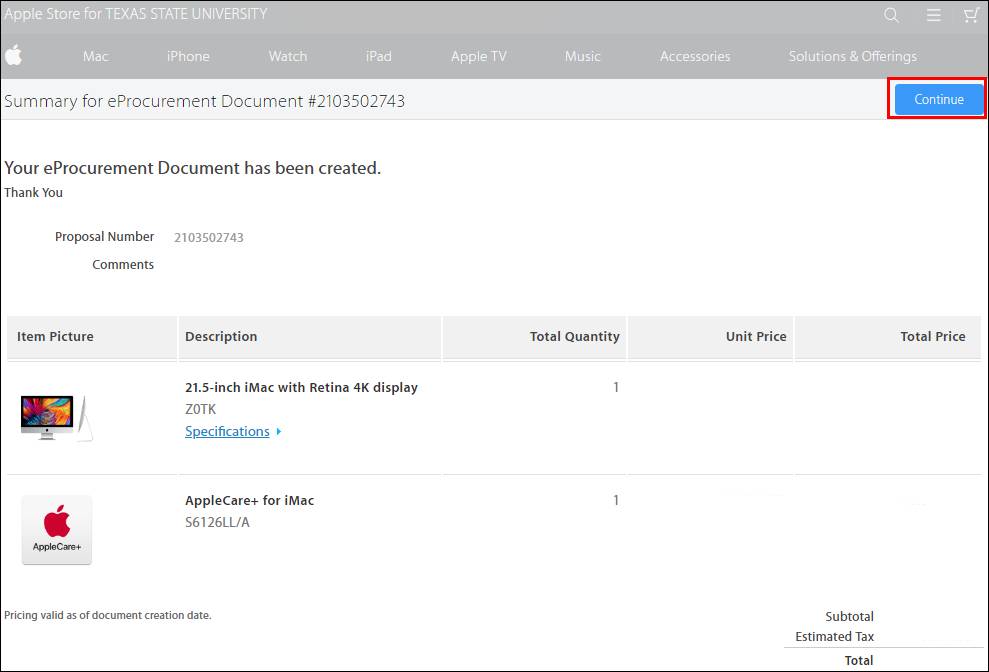989x672 pixels.
Task: Click the blue Continue button
Action: (939, 99)
